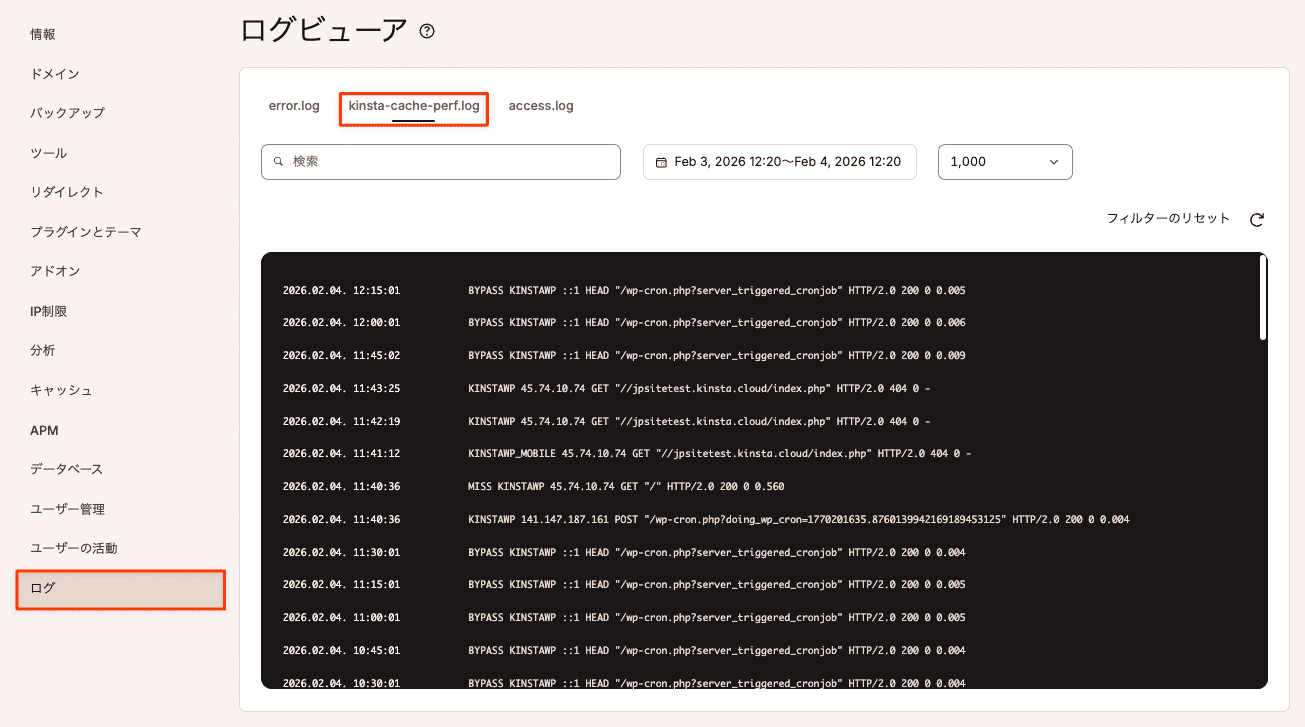The width and height of the screenshot is (1305, 727).
Task: Click the magnifier icon inside the search box
Action: coord(277,161)
